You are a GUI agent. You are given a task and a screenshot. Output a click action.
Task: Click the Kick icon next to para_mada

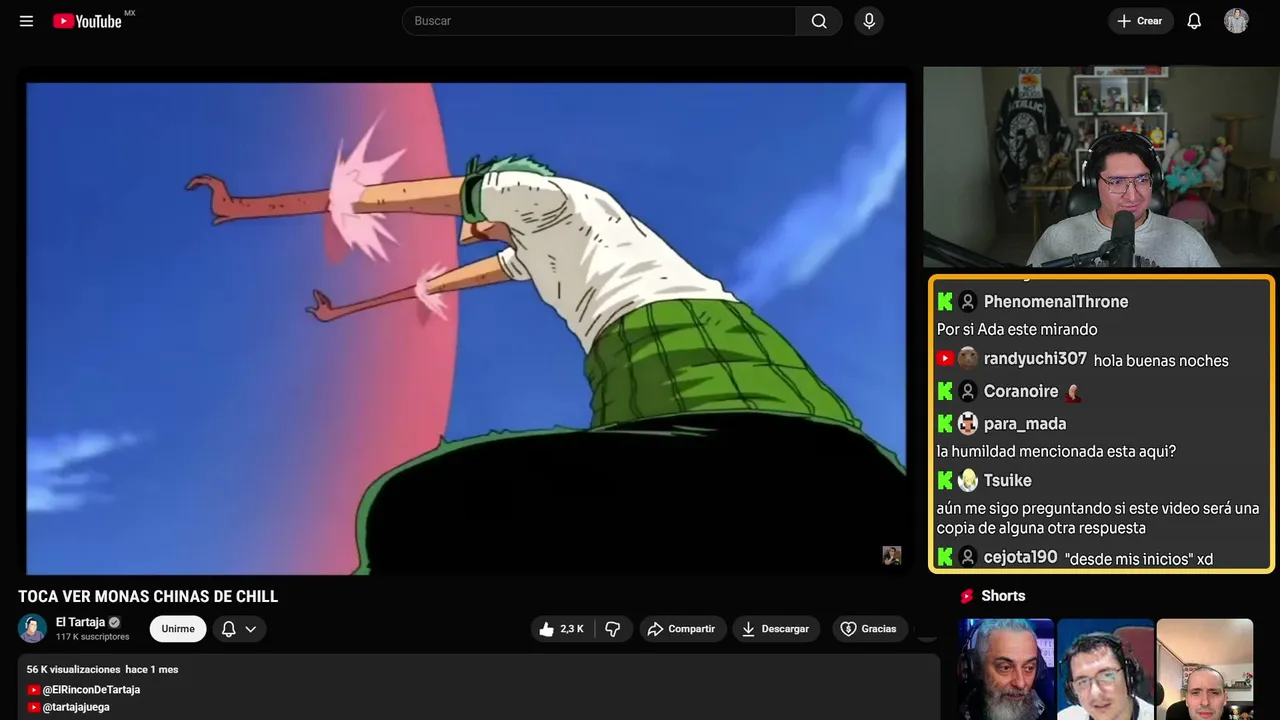tap(945, 423)
